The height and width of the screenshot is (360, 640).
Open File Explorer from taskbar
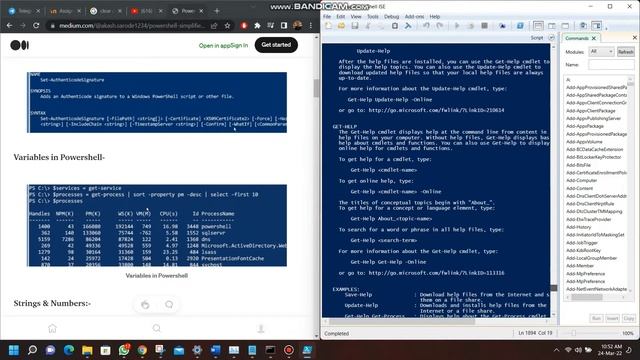(x=87, y=350)
